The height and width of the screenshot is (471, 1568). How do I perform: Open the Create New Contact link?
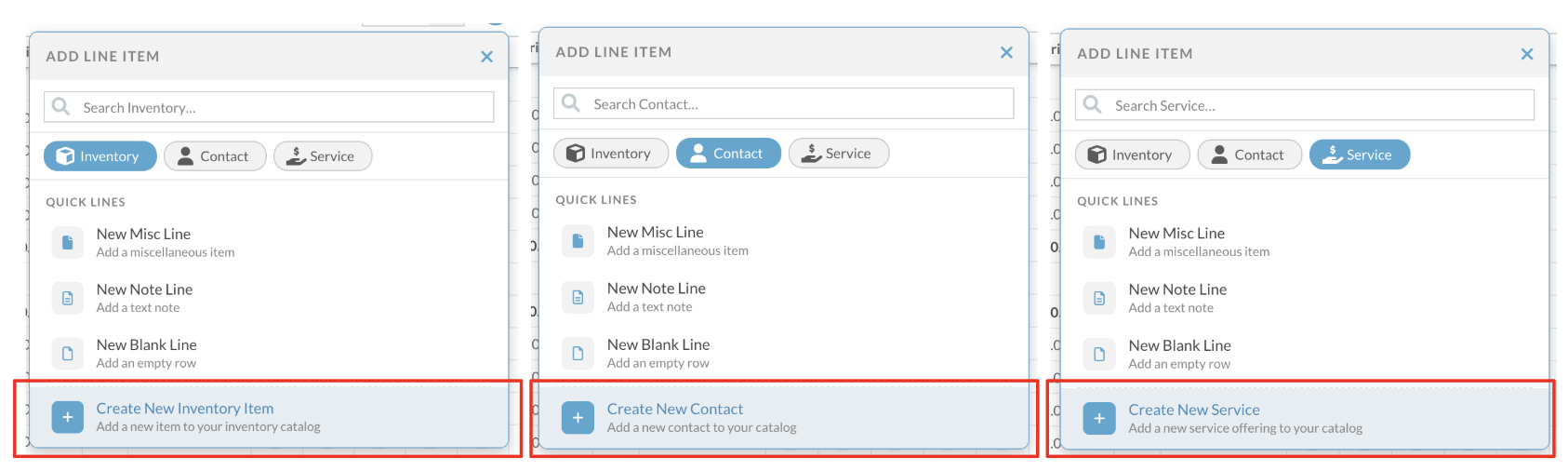coord(674,410)
